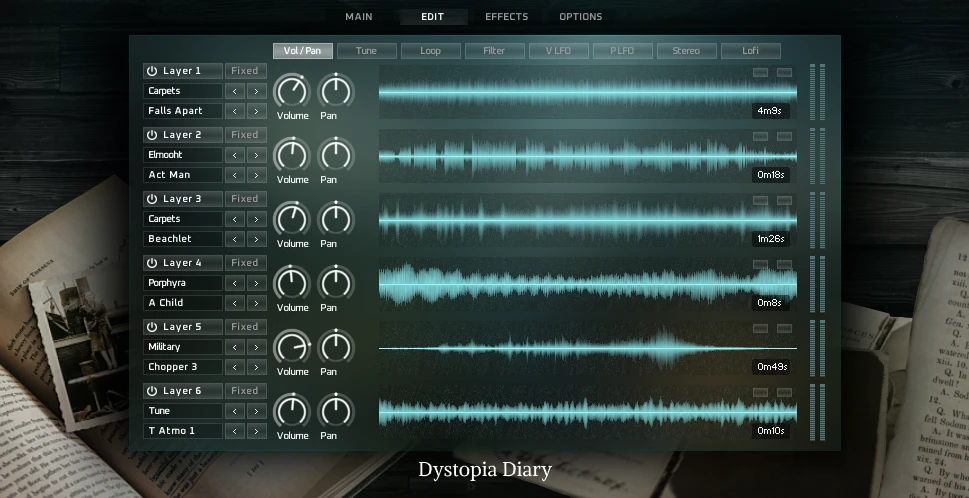The height and width of the screenshot is (498, 969).
Task: Toggle the Fixed button on Layer 4
Action: click(245, 263)
